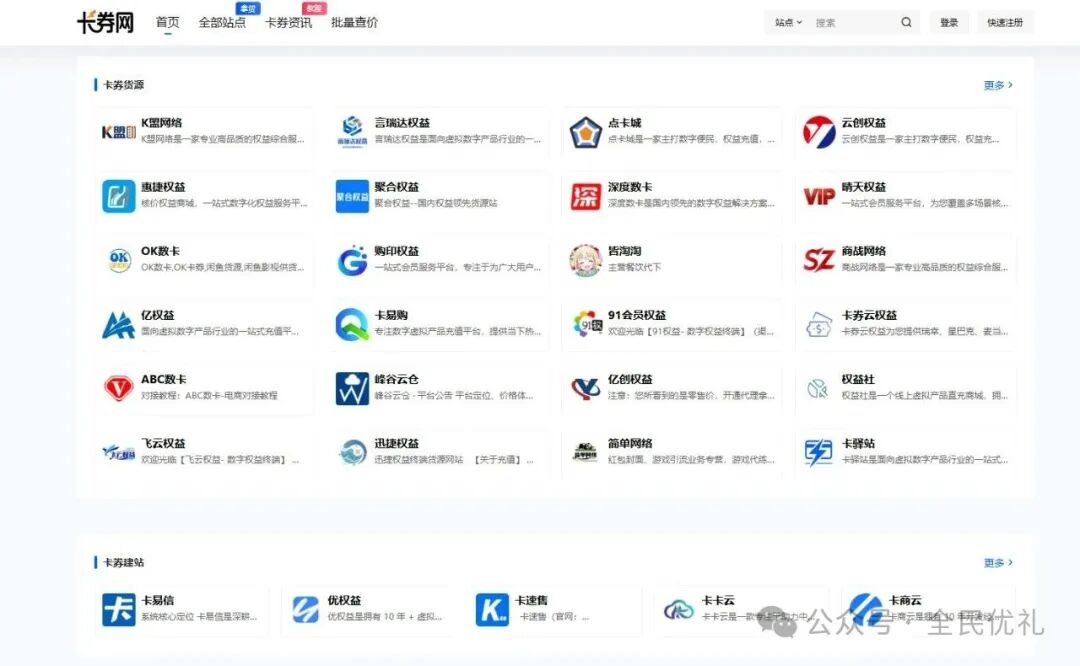Open the 卡商云 title text
Screen dimensions: 1080x666
click(x=905, y=600)
